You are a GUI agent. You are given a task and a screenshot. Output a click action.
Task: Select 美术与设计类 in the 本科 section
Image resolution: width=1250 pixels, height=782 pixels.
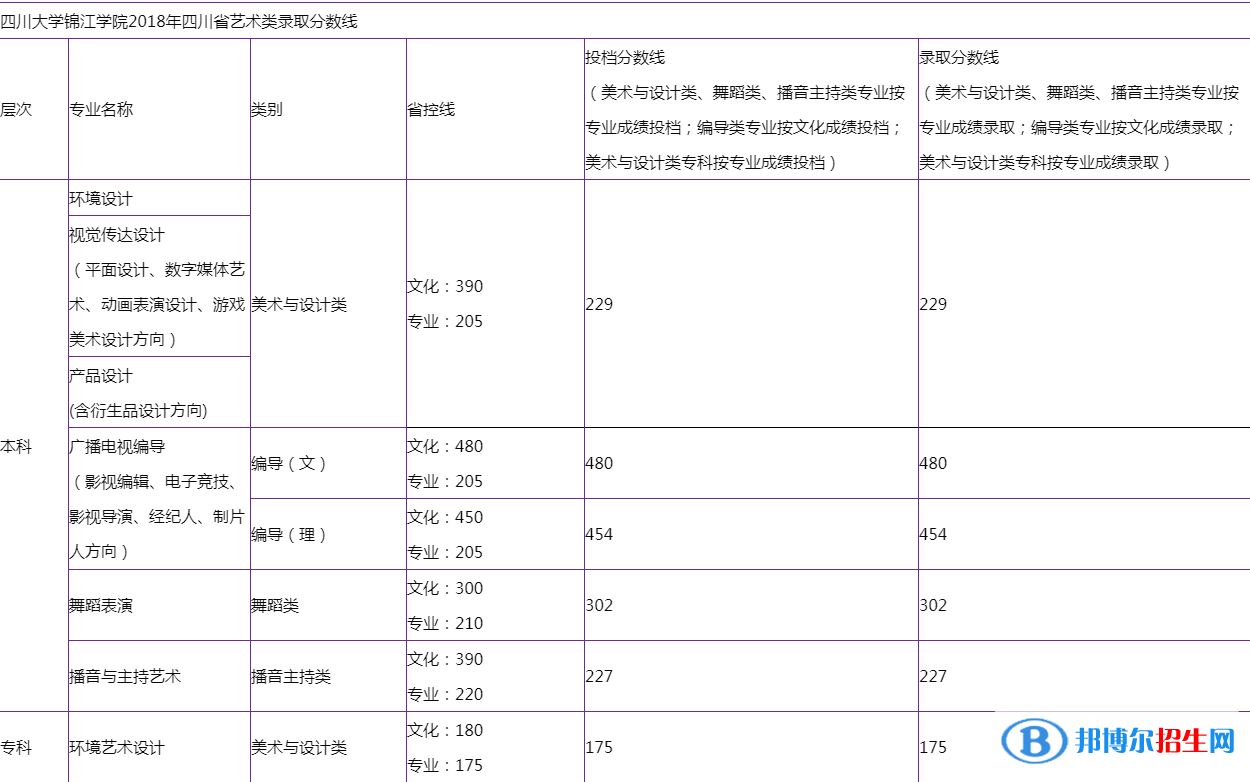click(299, 304)
